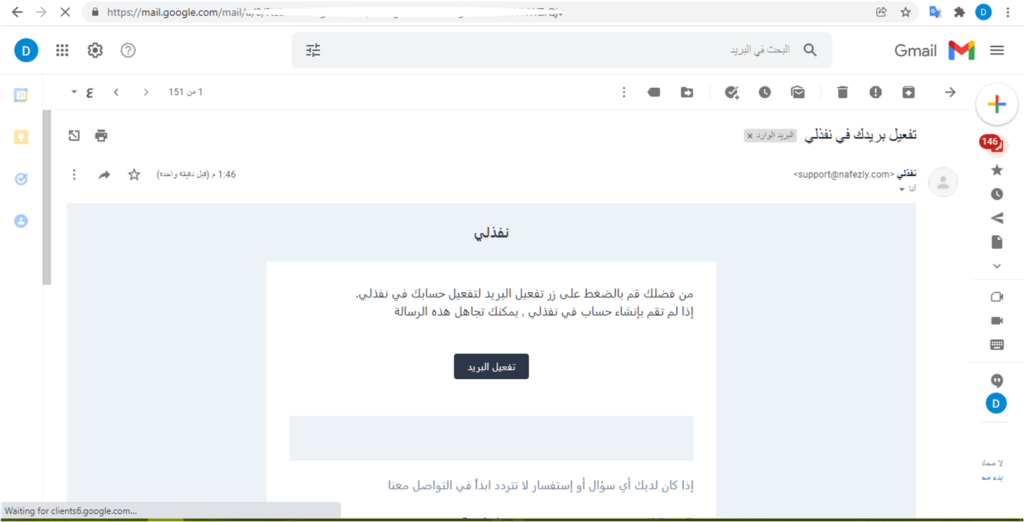Click the search magnifier icon
This screenshot has width=1024, height=522.
point(810,50)
